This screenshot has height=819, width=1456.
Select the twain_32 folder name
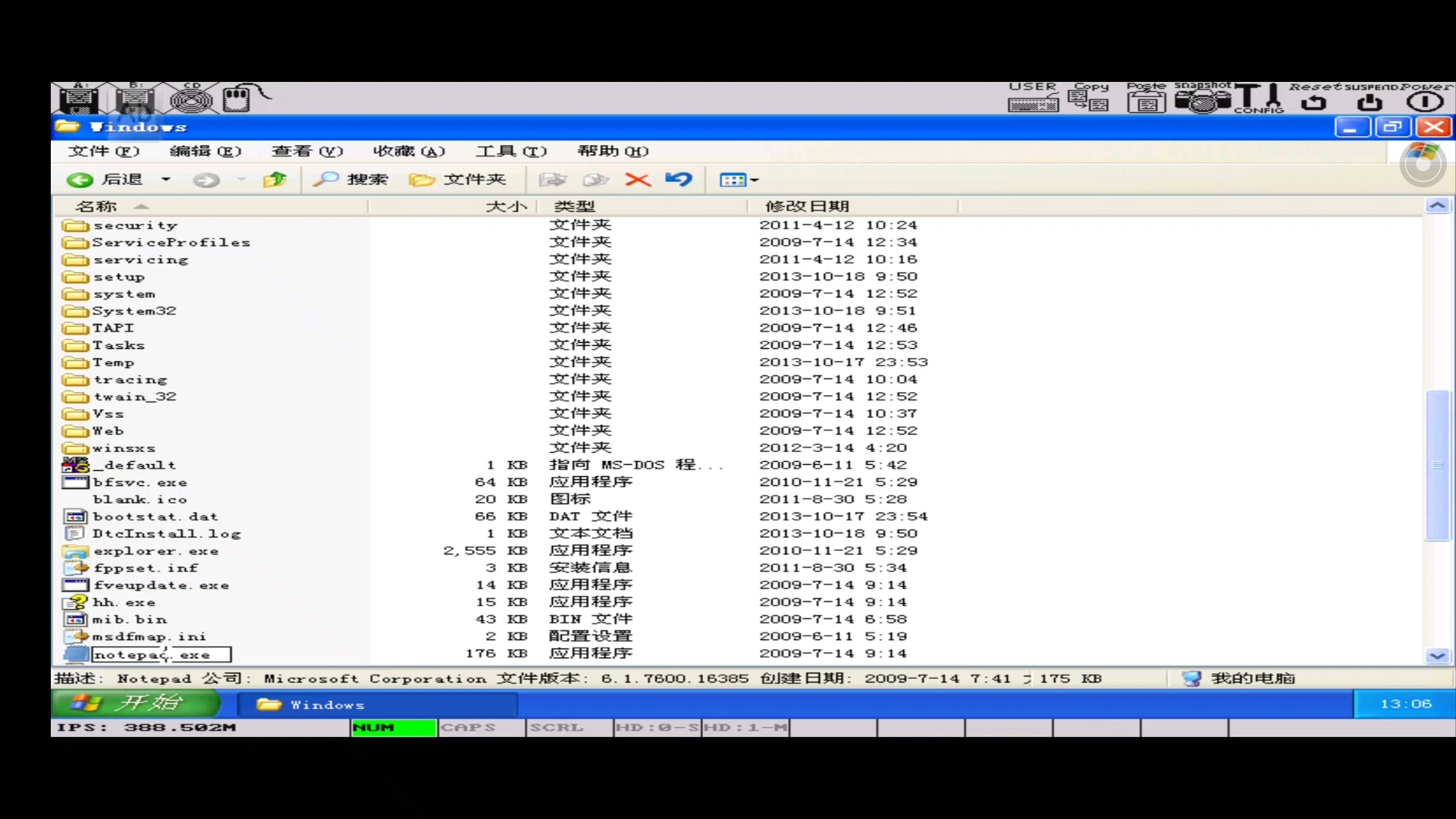pyautogui.click(x=135, y=397)
